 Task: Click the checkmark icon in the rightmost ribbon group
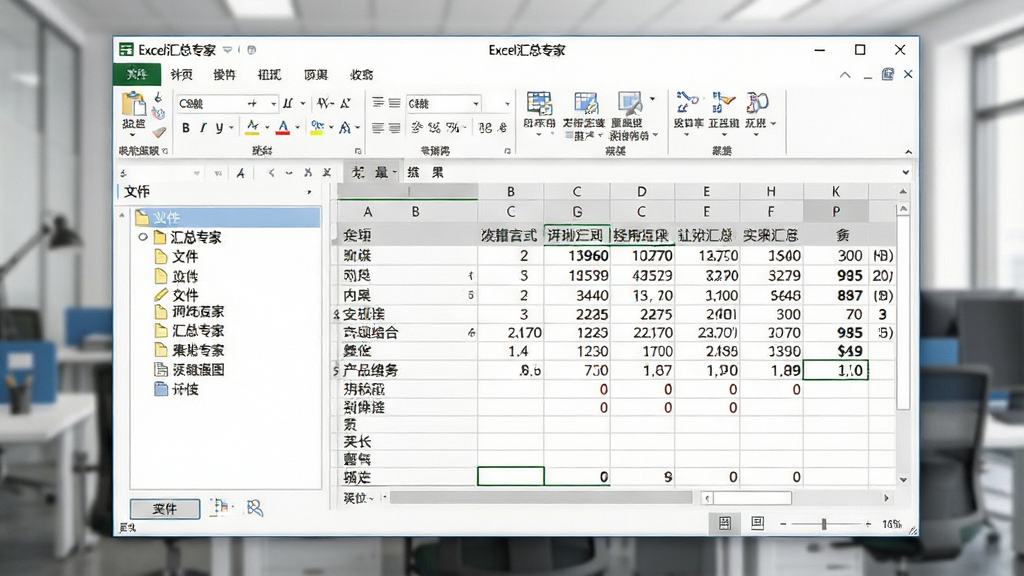click(724, 103)
